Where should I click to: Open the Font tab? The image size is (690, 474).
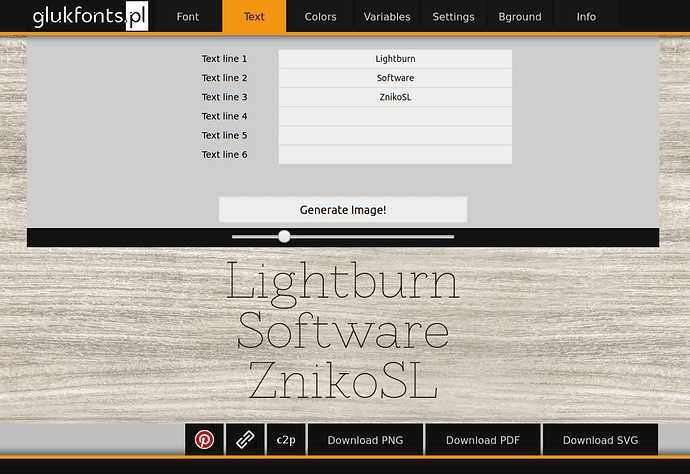tap(188, 16)
